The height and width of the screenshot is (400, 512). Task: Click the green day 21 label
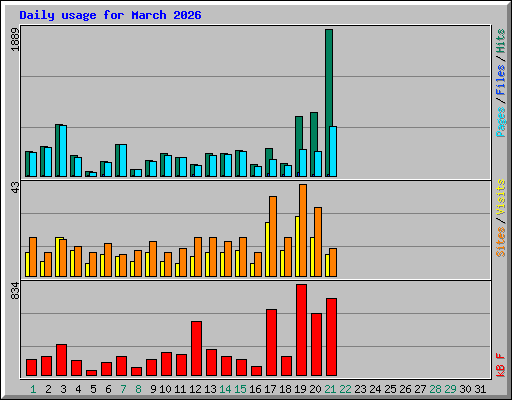[330, 389]
